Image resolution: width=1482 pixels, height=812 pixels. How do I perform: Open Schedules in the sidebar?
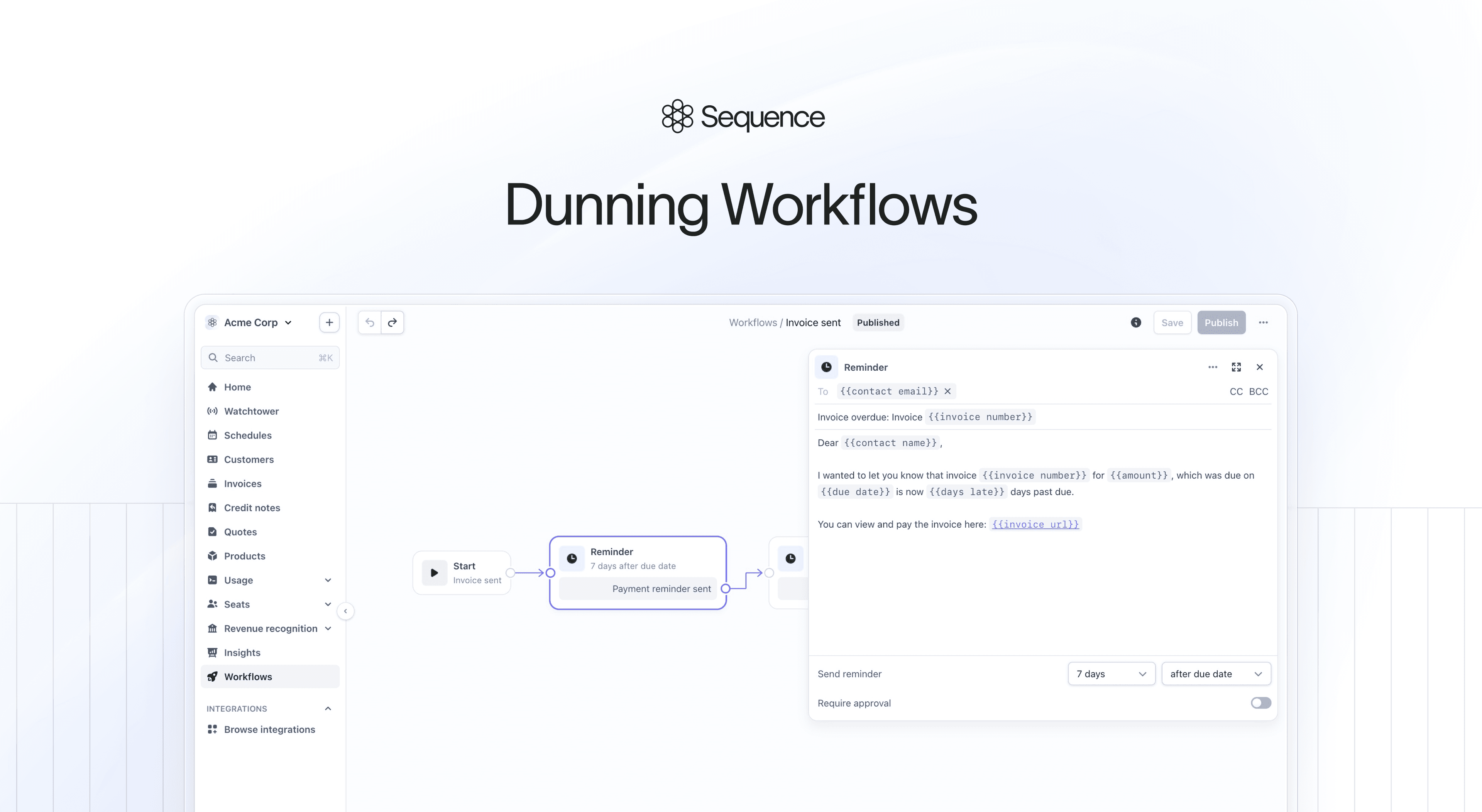pos(270,436)
